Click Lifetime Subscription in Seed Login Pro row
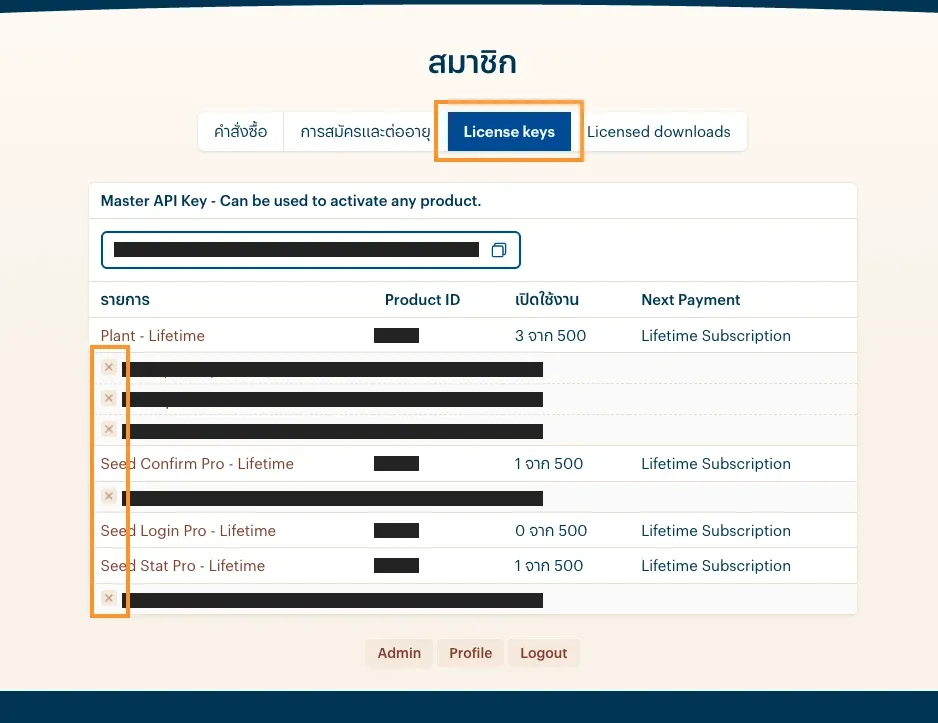 coord(716,530)
